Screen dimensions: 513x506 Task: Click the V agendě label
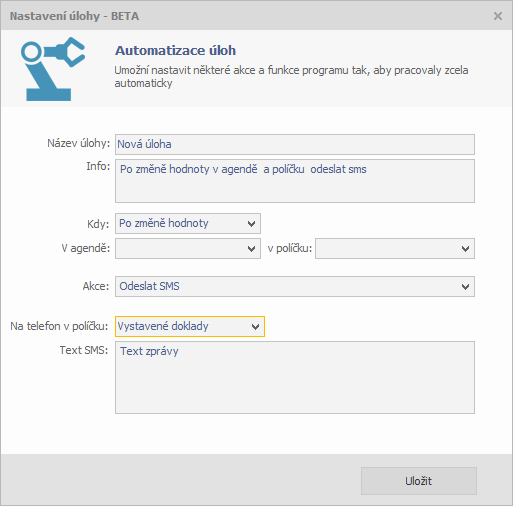tap(86, 248)
